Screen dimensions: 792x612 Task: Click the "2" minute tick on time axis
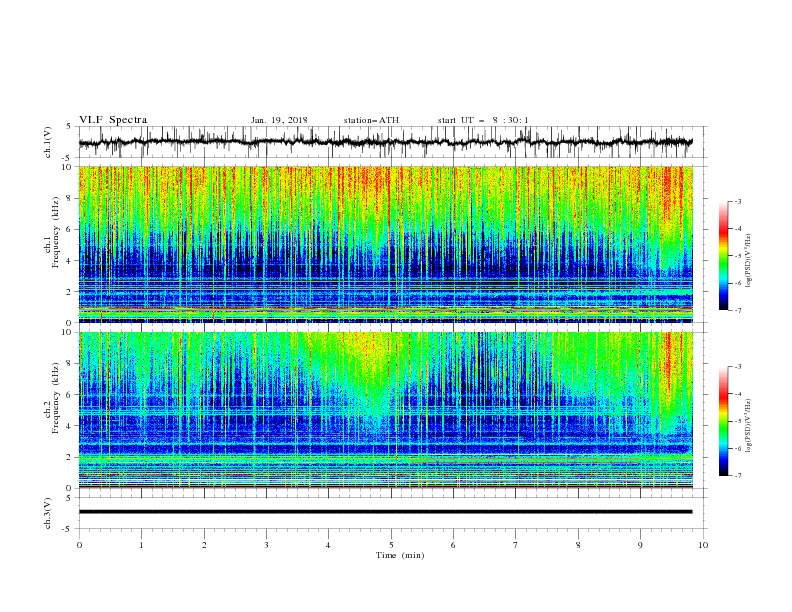(204, 545)
